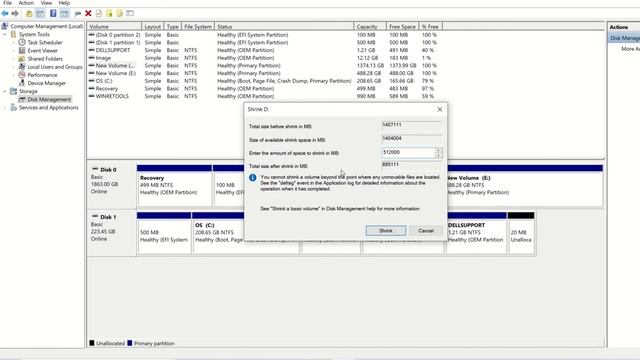Click the 500 MB EFI System partition on Disk 1

coord(164,233)
